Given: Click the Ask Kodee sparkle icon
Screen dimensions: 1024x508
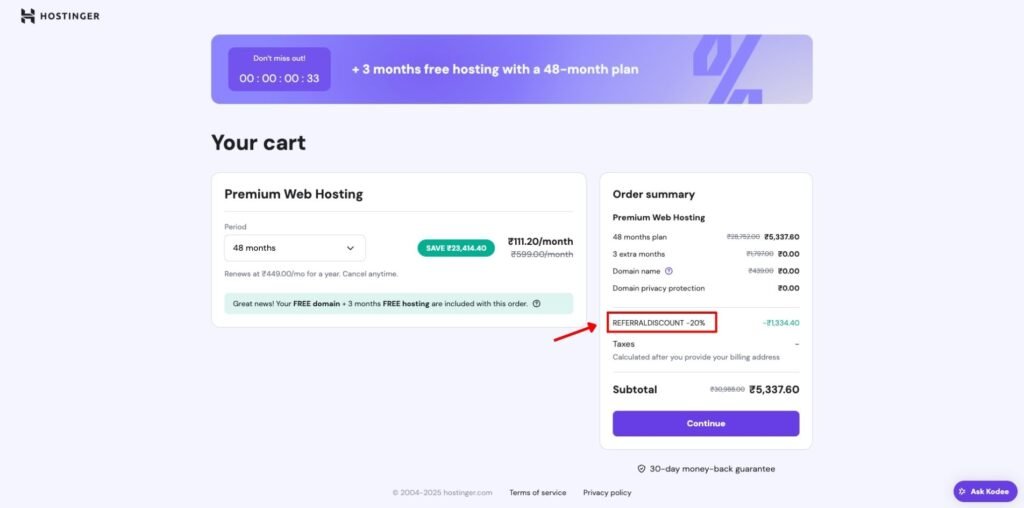Looking at the screenshot, I should coord(962,491).
